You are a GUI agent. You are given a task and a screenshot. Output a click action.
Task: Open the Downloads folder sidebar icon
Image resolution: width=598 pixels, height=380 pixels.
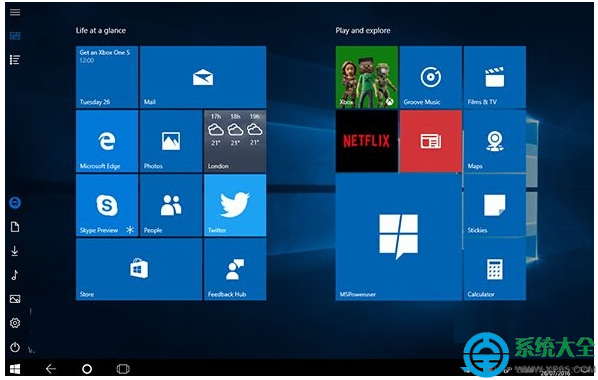pos(15,251)
